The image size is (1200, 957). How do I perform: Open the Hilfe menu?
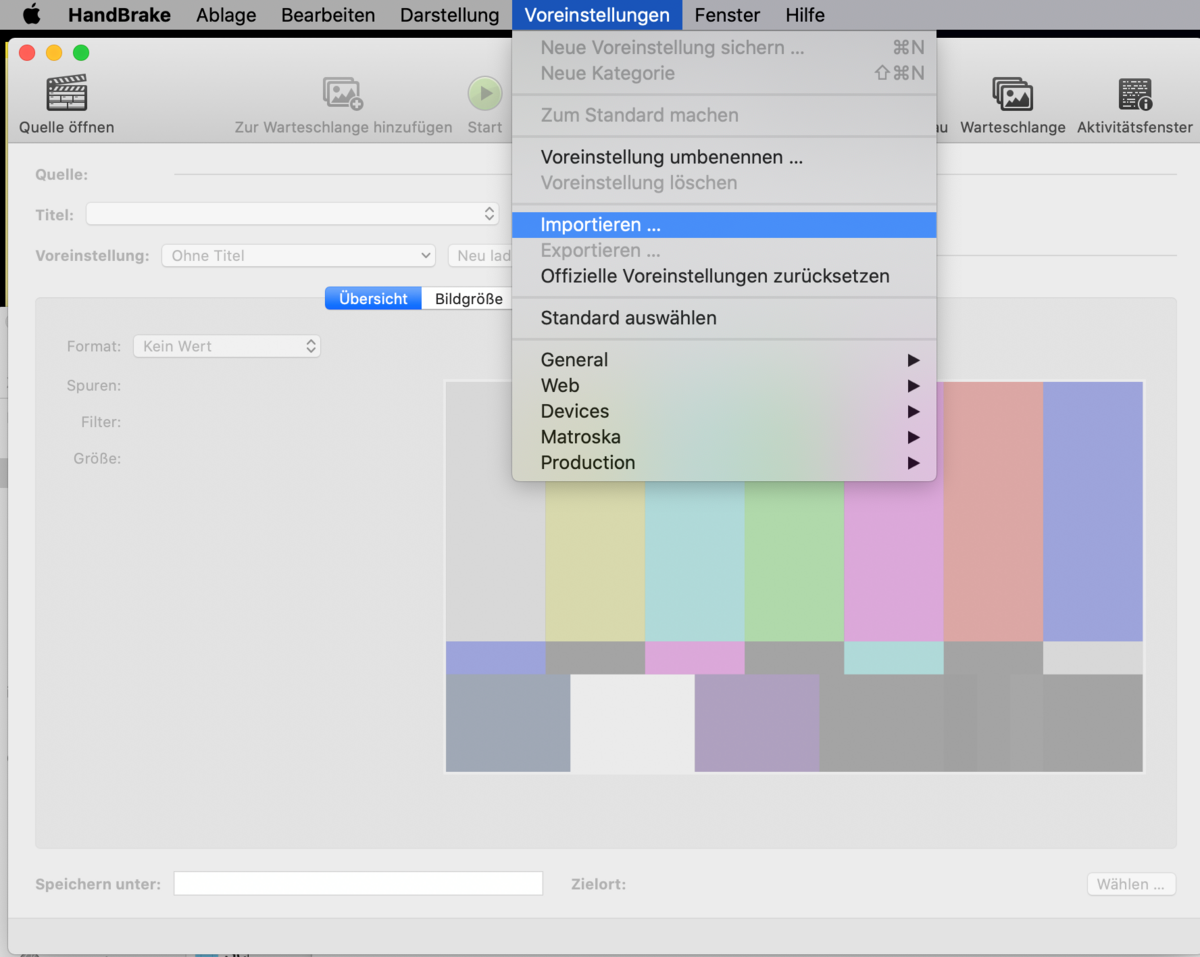(805, 15)
